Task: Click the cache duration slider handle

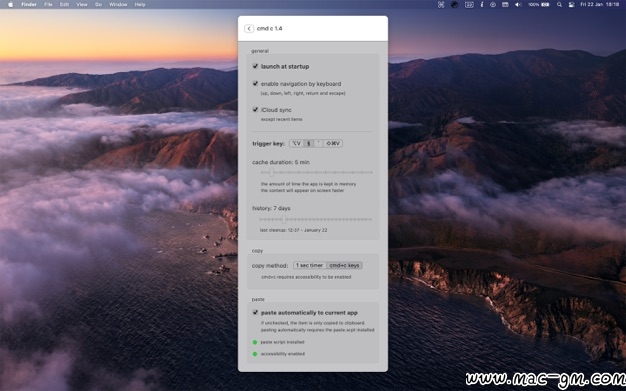Action: [271, 173]
